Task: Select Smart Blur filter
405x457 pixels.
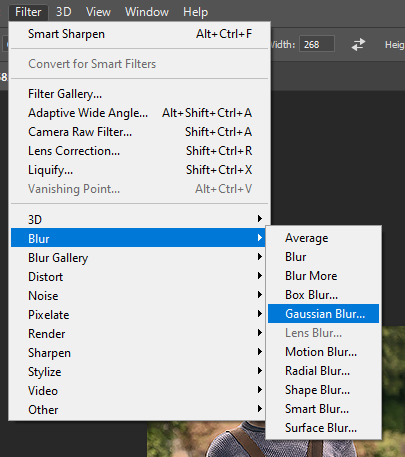Action: 323,409
